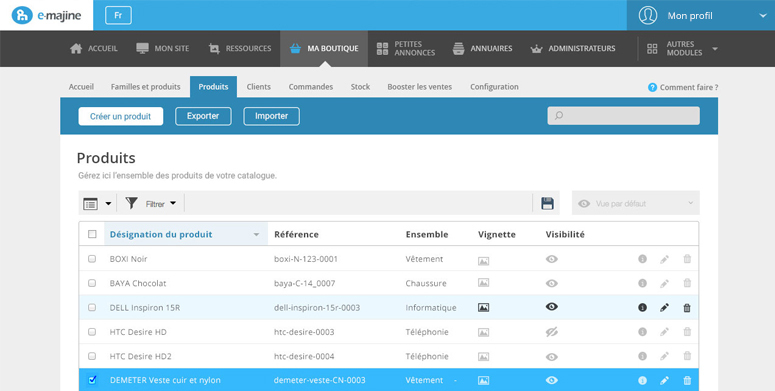775x391 pixels.
Task: Delete htc-desire-0004 row with trash icon
Action: [687, 356]
